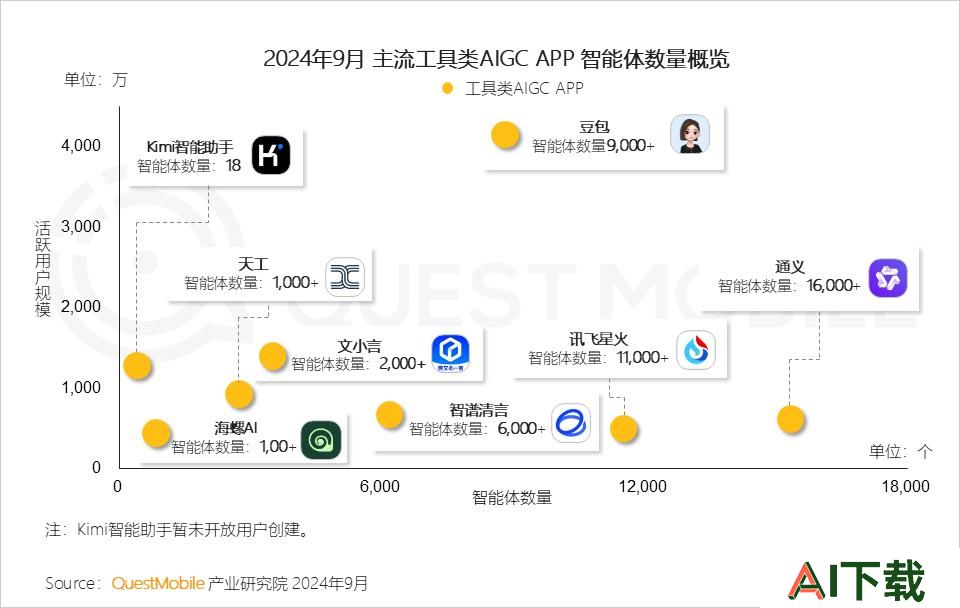Click the 产业研究院 2024年9月 source text
Screen dimensions: 960x608
(x=288, y=583)
